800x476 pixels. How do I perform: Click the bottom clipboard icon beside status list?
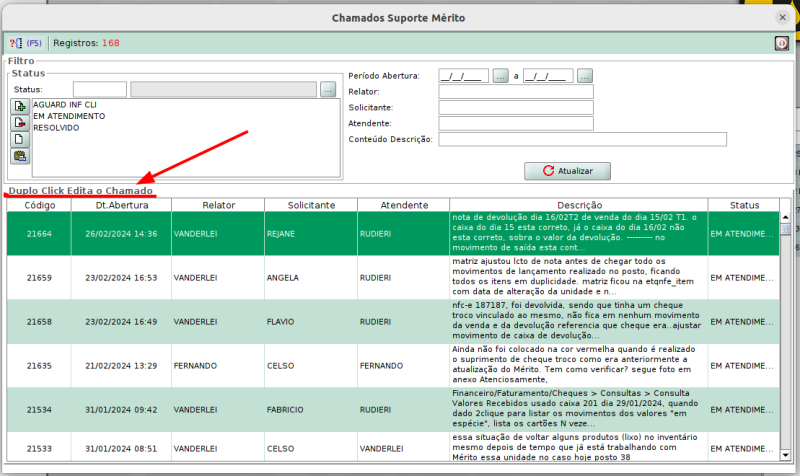(20, 156)
